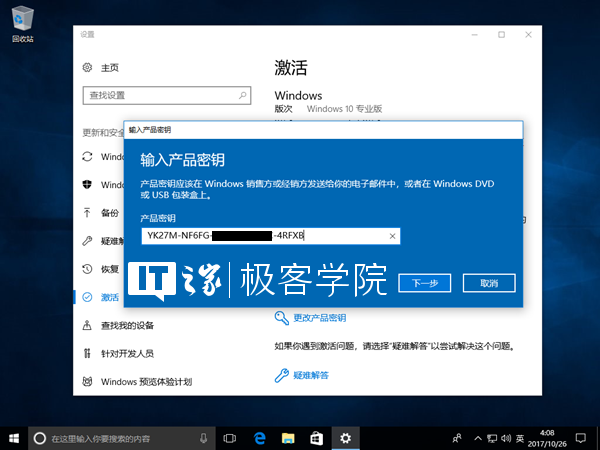
Task: Close the Settings window
Action: (528, 35)
